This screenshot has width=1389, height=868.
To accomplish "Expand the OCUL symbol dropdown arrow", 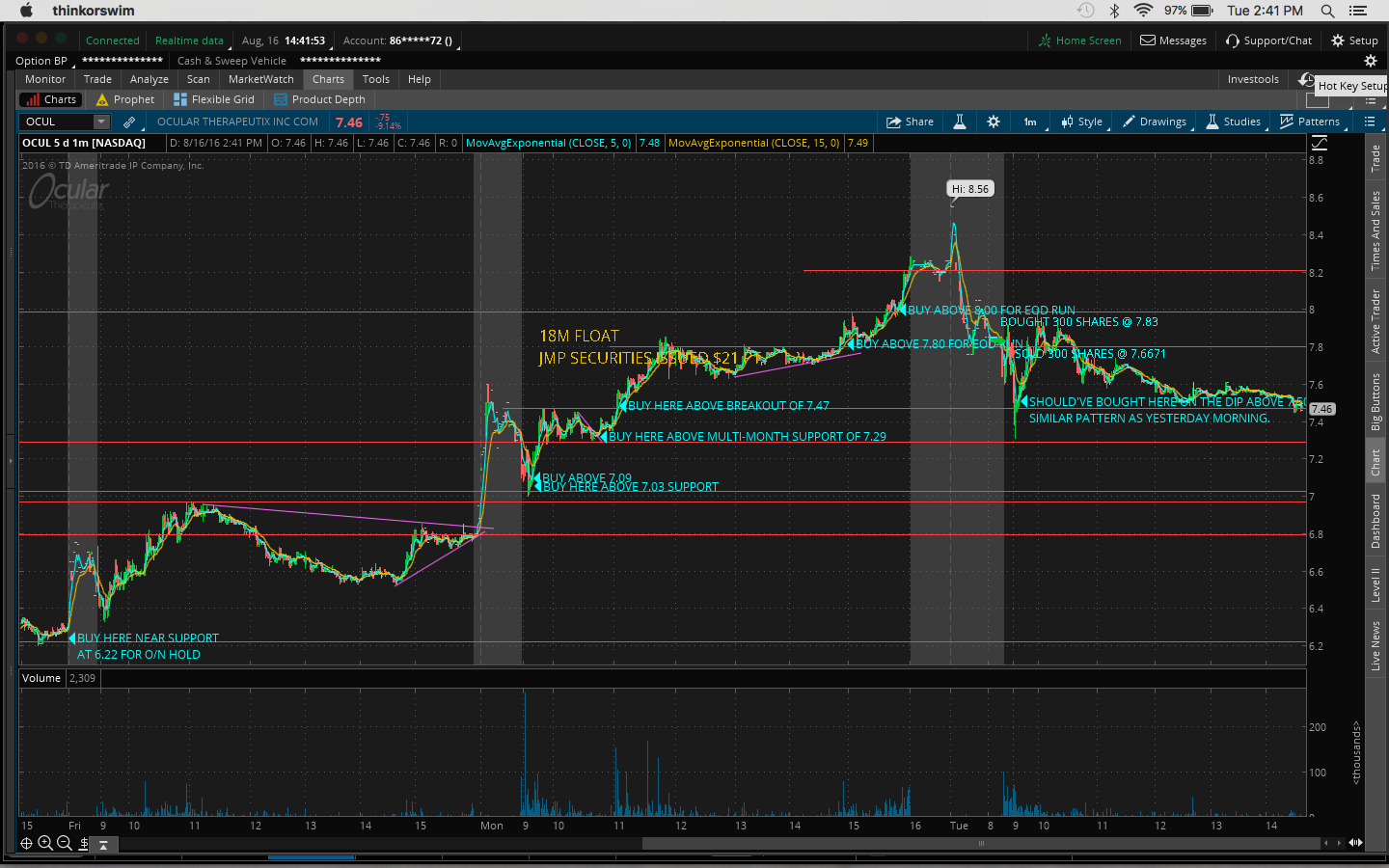I will tap(101, 122).
